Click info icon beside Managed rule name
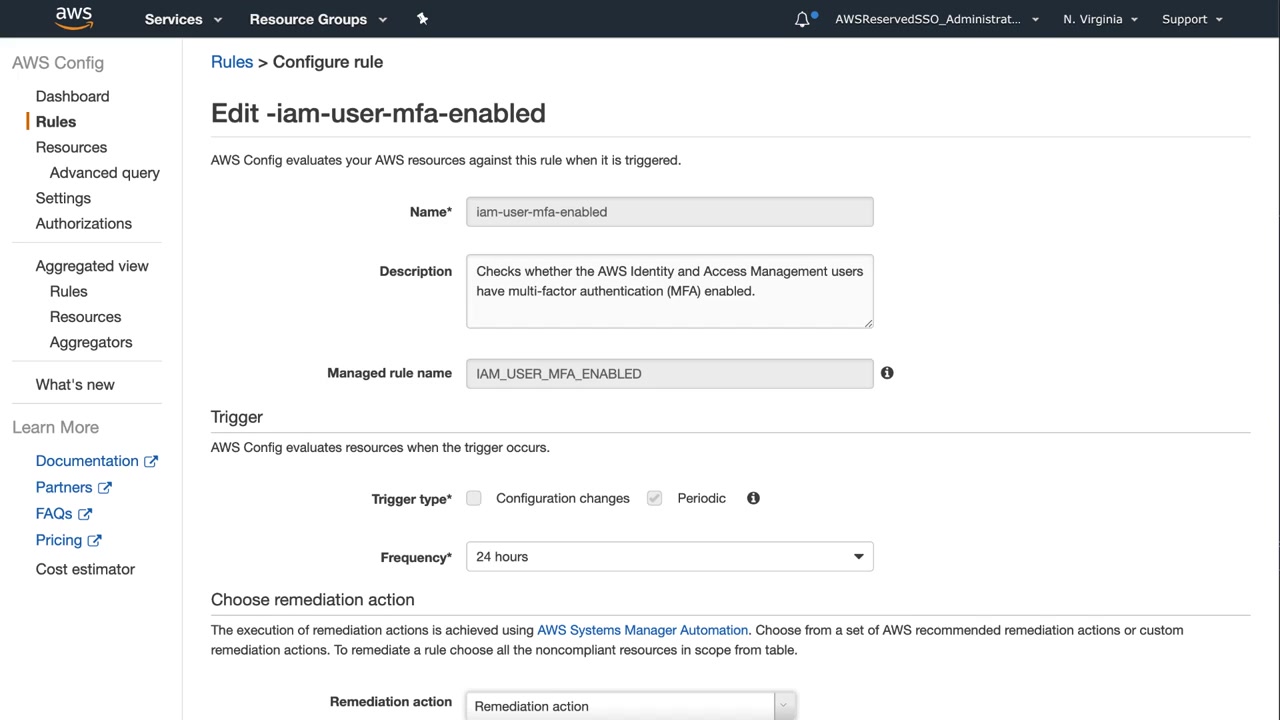 (x=887, y=373)
